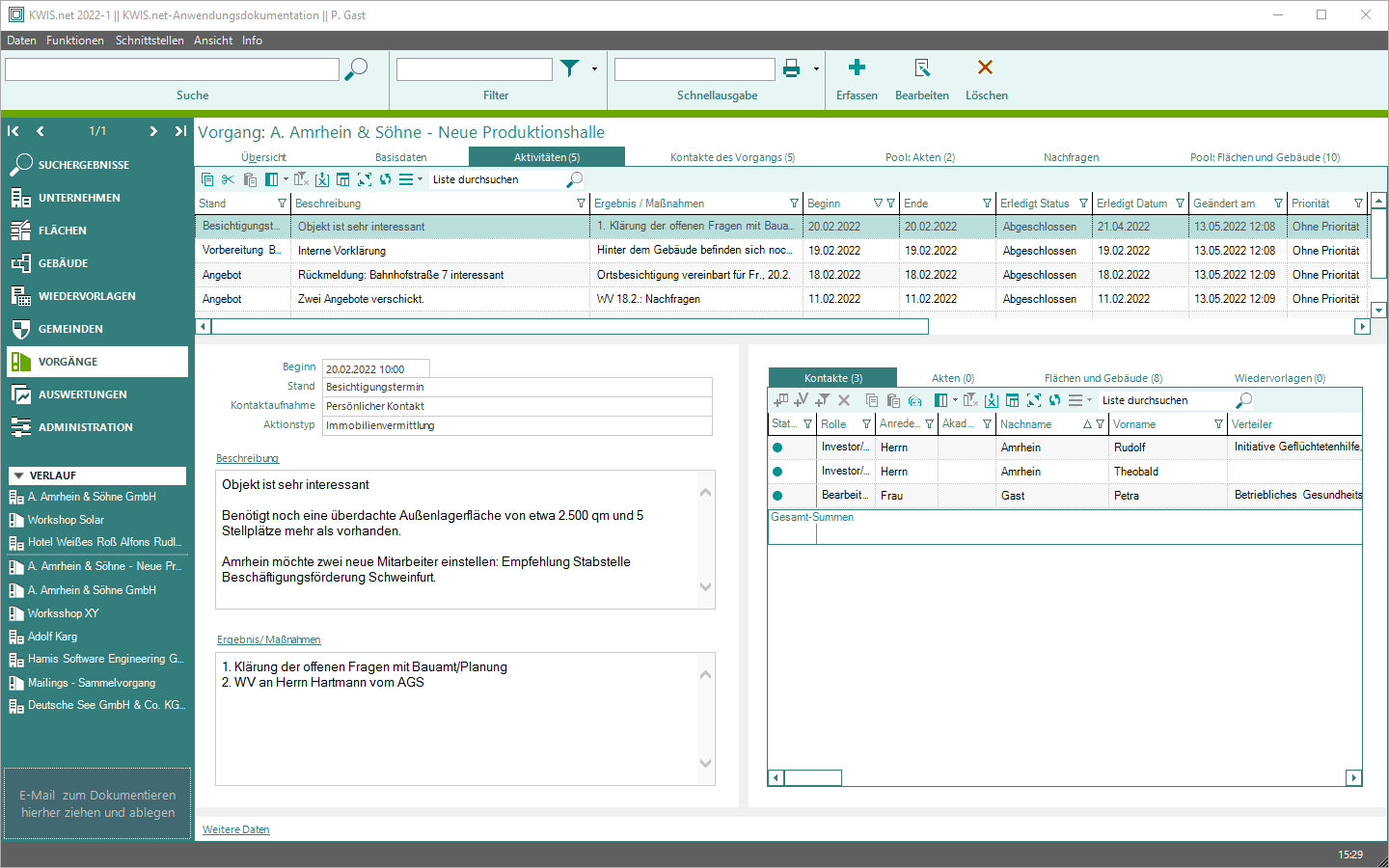The image size is (1389, 868).
Task: Open Adolf Karg in Verlauf list
Action: (x=52, y=637)
